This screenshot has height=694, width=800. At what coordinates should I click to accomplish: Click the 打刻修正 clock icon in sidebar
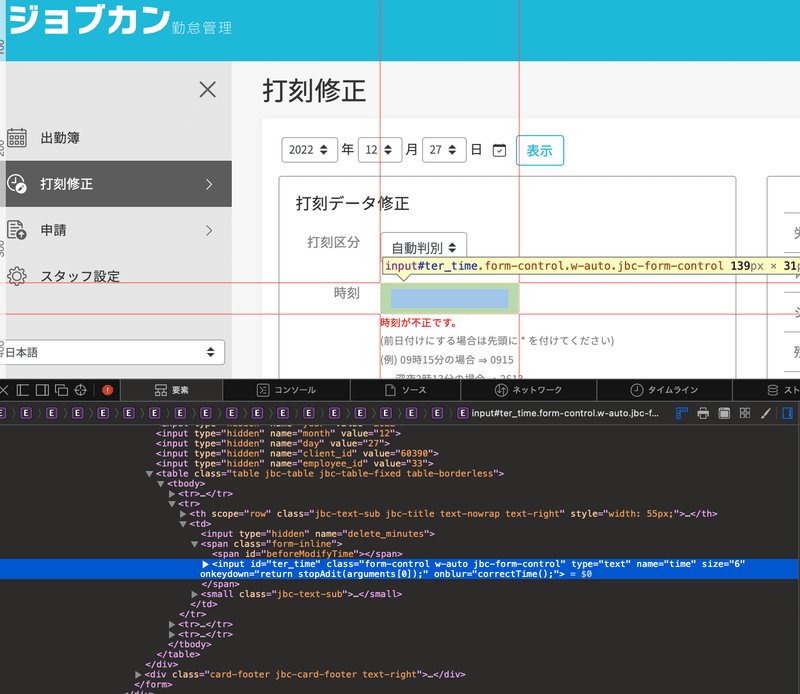click(x=17, y=184)
